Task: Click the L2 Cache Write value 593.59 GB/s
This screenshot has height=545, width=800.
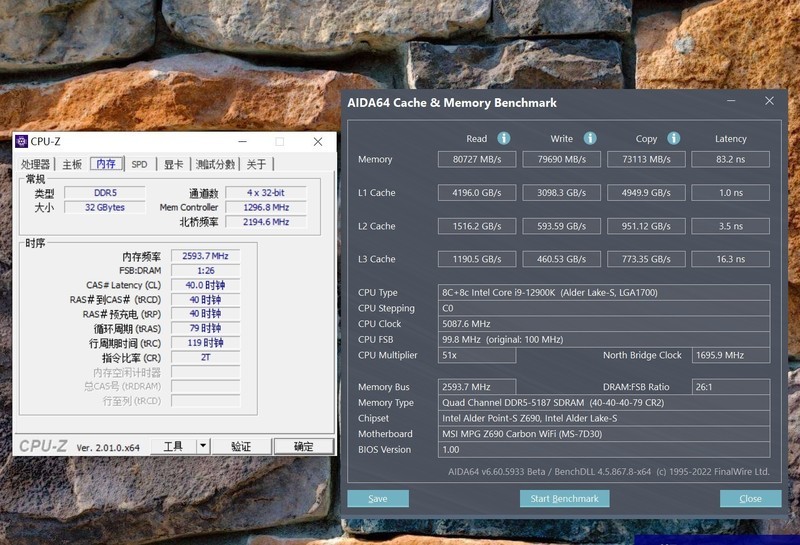Action: [x=561, y=226]
